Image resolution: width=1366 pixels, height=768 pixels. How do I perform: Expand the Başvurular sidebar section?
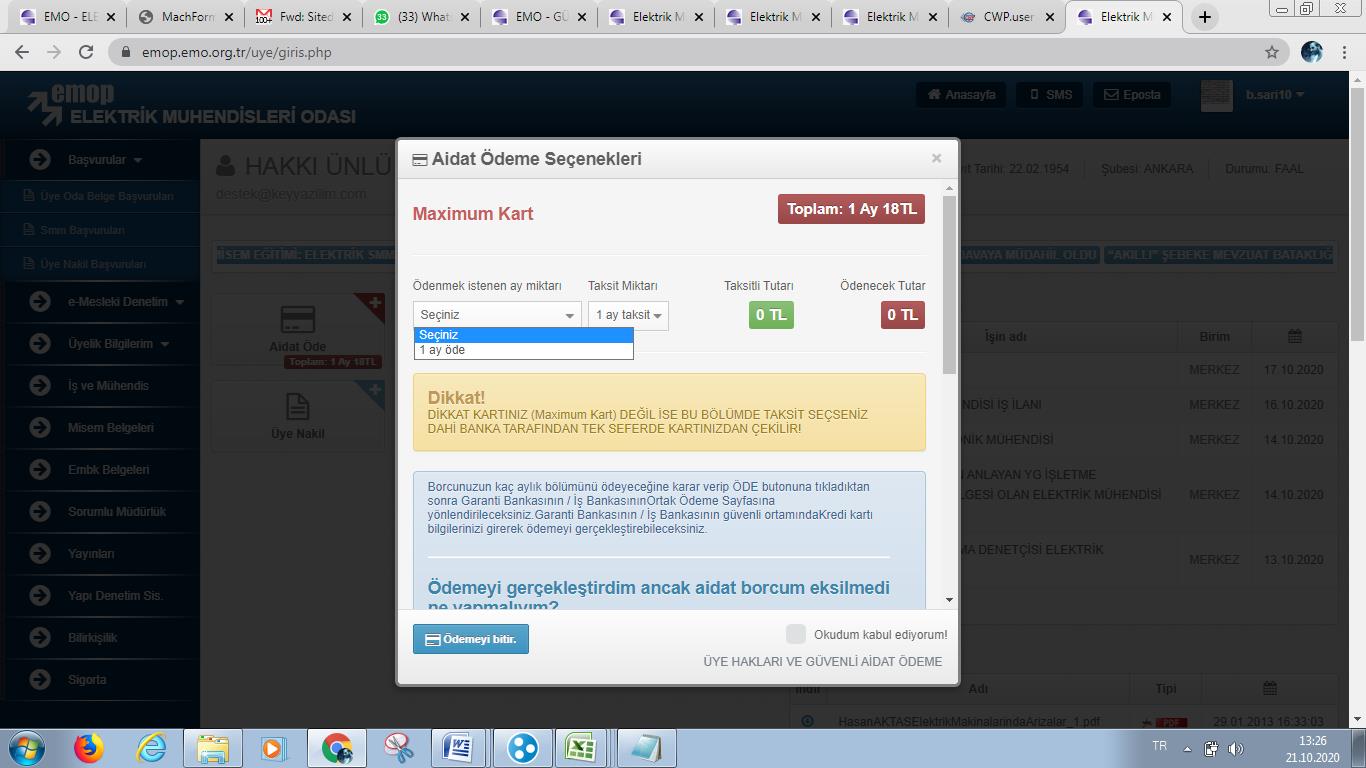tap(105, 159)
